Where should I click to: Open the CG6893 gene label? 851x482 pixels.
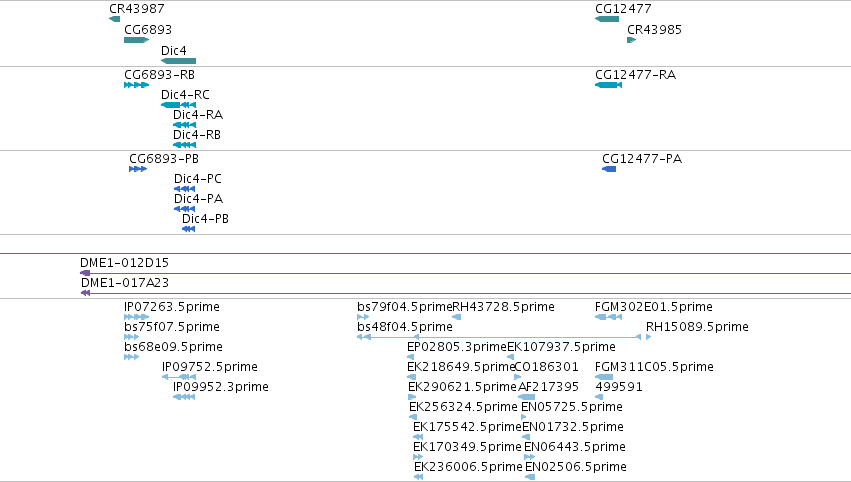(148, 30)
